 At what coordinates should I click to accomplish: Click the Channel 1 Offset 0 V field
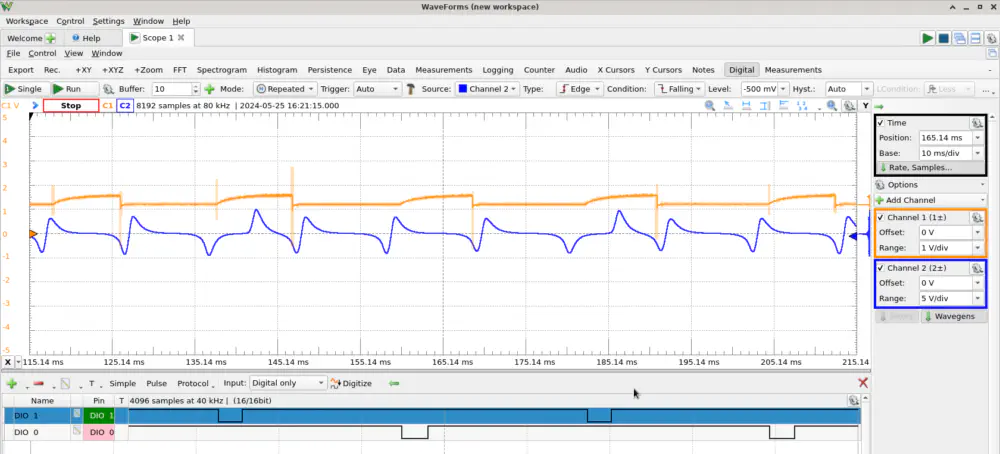click(945, 232)
